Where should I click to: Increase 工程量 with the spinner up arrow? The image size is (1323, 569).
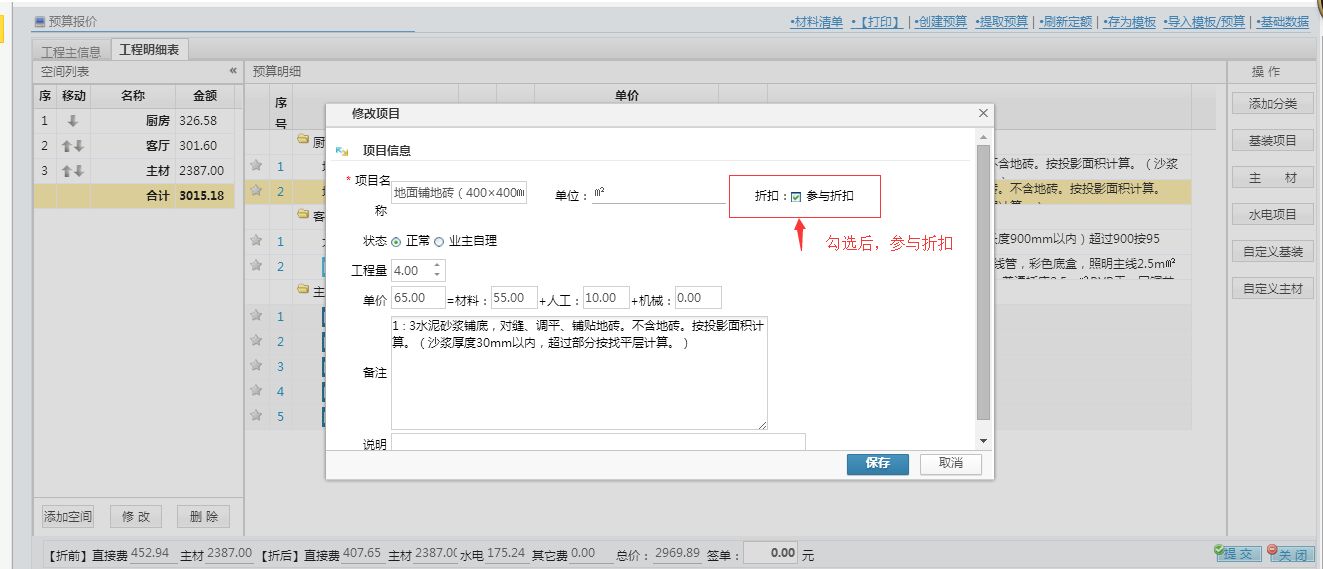tap(438, 265)
